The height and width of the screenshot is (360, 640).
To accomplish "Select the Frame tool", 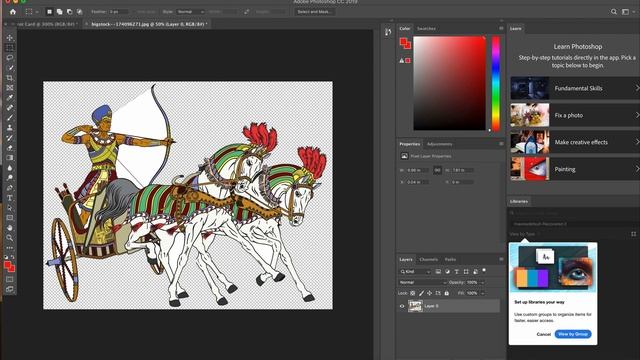I will 10,88.
